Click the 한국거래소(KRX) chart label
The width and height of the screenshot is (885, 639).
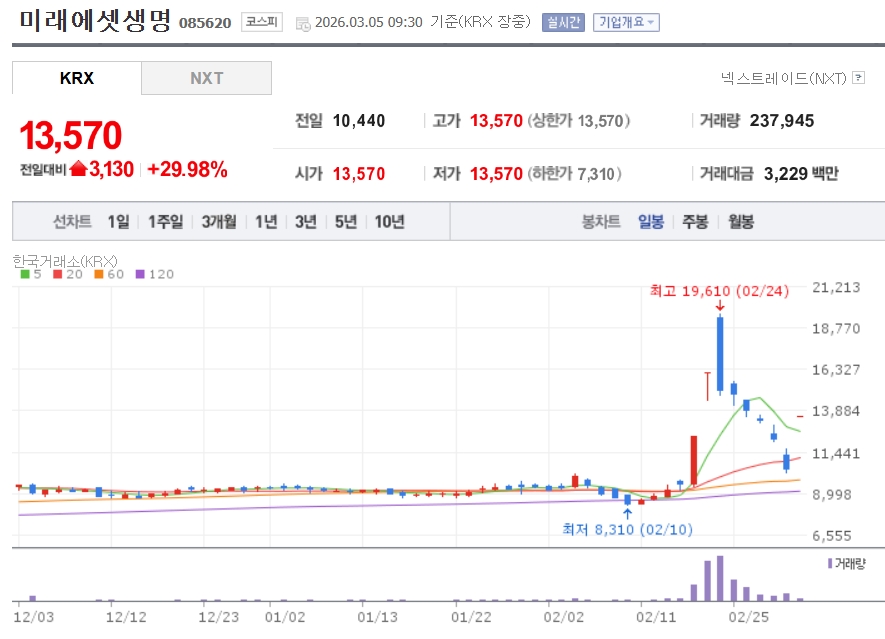coord(65,261)
